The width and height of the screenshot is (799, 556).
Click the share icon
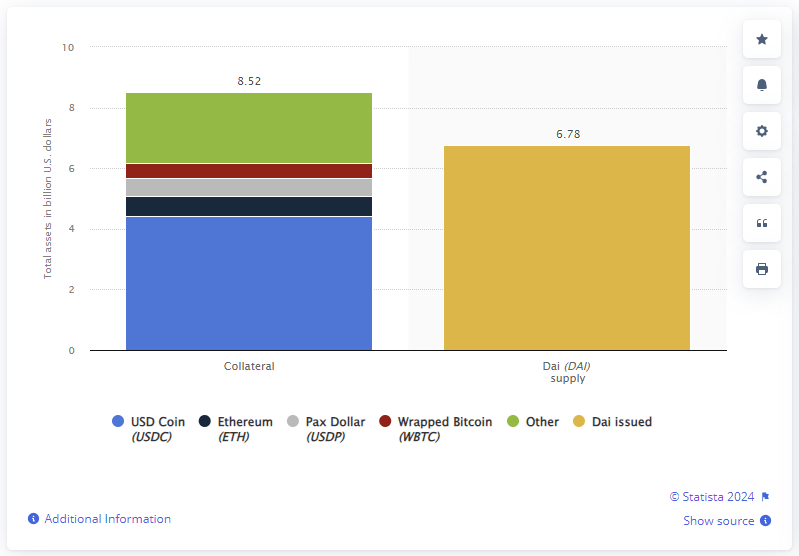(762, 177)
